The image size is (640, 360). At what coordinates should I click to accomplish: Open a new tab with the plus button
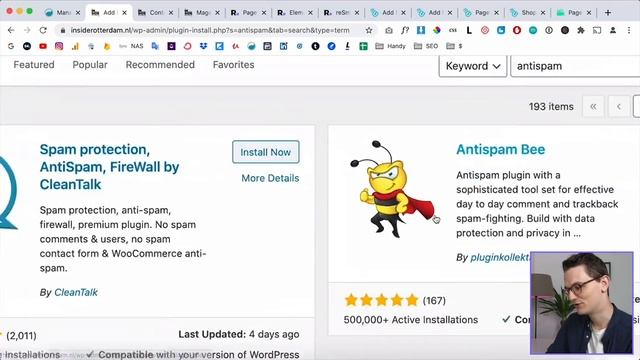608,13
